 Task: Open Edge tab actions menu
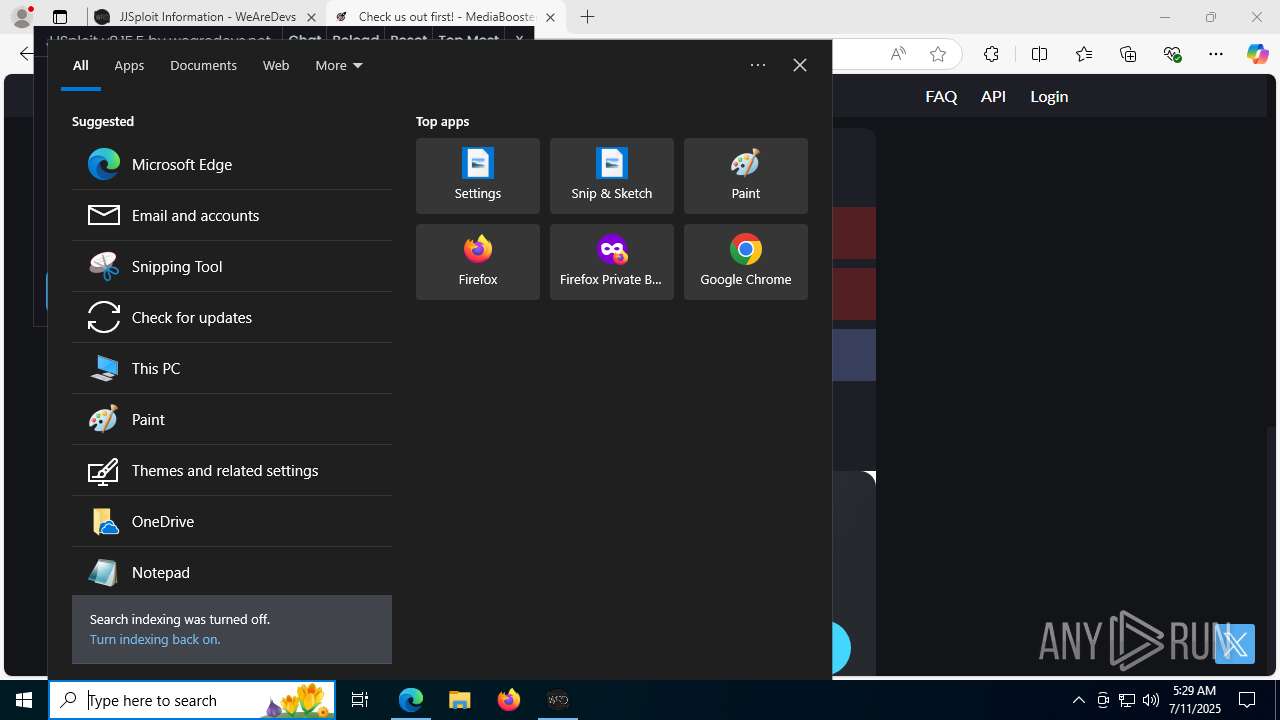[x=60, y=17]
